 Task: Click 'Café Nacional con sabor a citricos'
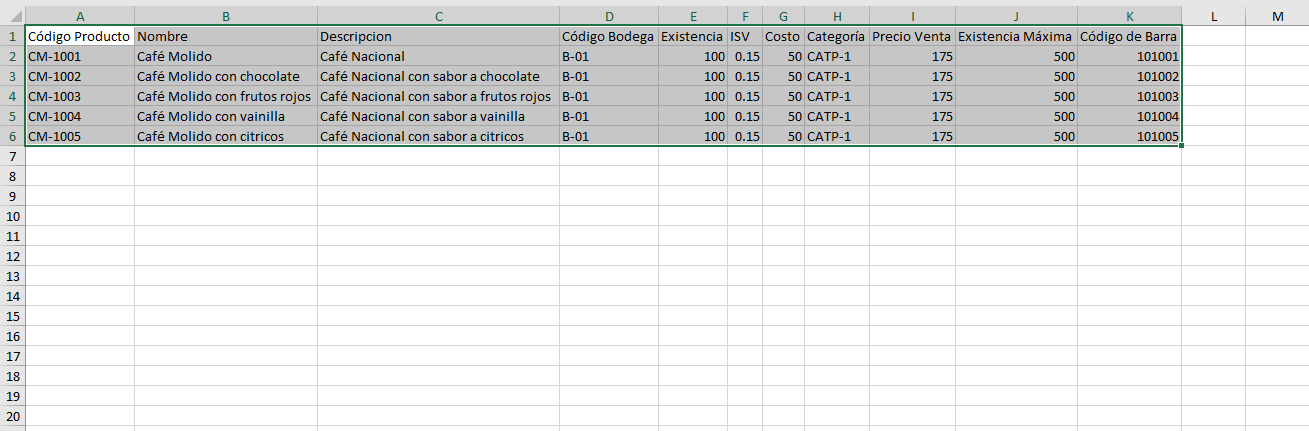pyautogui.click(x=438, y=136)
